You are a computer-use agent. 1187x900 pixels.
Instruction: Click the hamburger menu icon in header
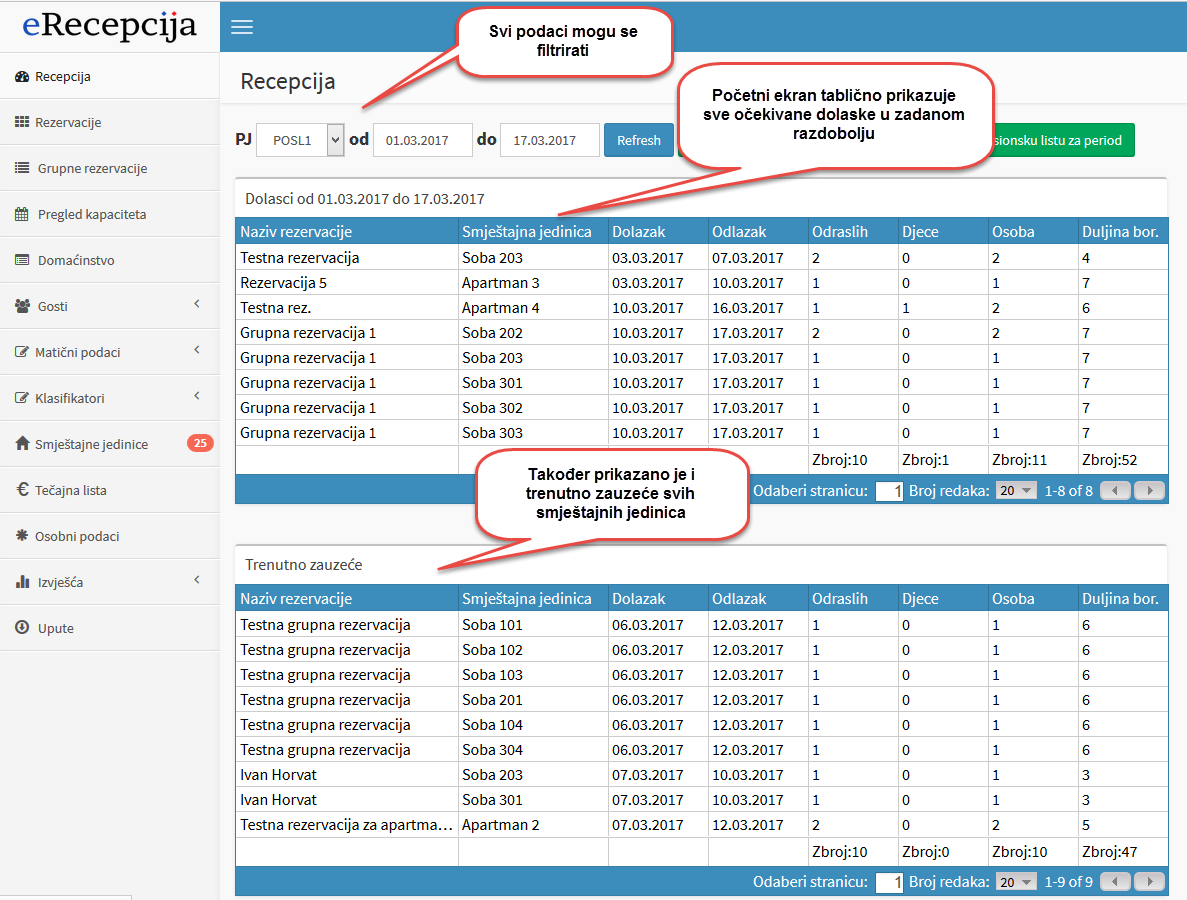click(241, 27)
